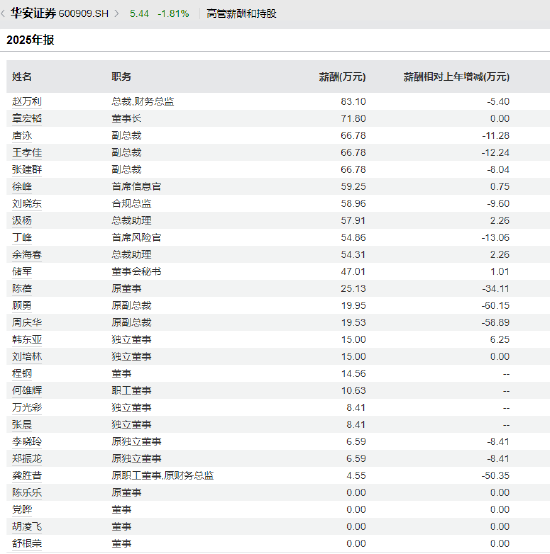
Task: Open the 张晨 name link
Action: (x=22, y=424)
